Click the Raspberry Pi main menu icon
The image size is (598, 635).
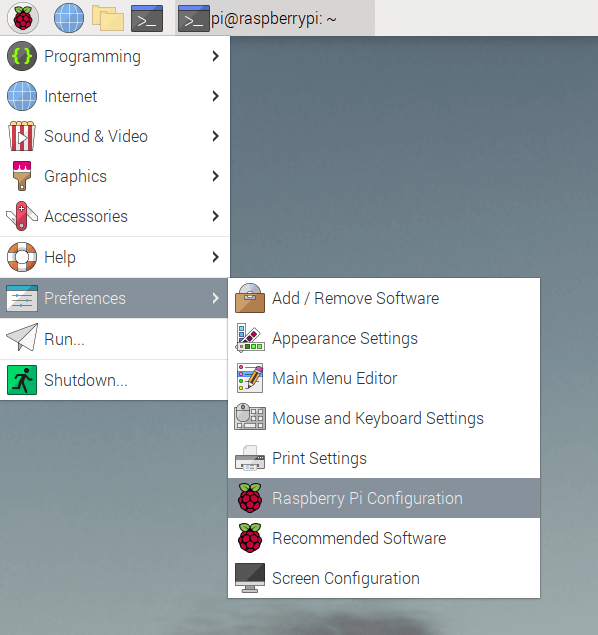23,18
